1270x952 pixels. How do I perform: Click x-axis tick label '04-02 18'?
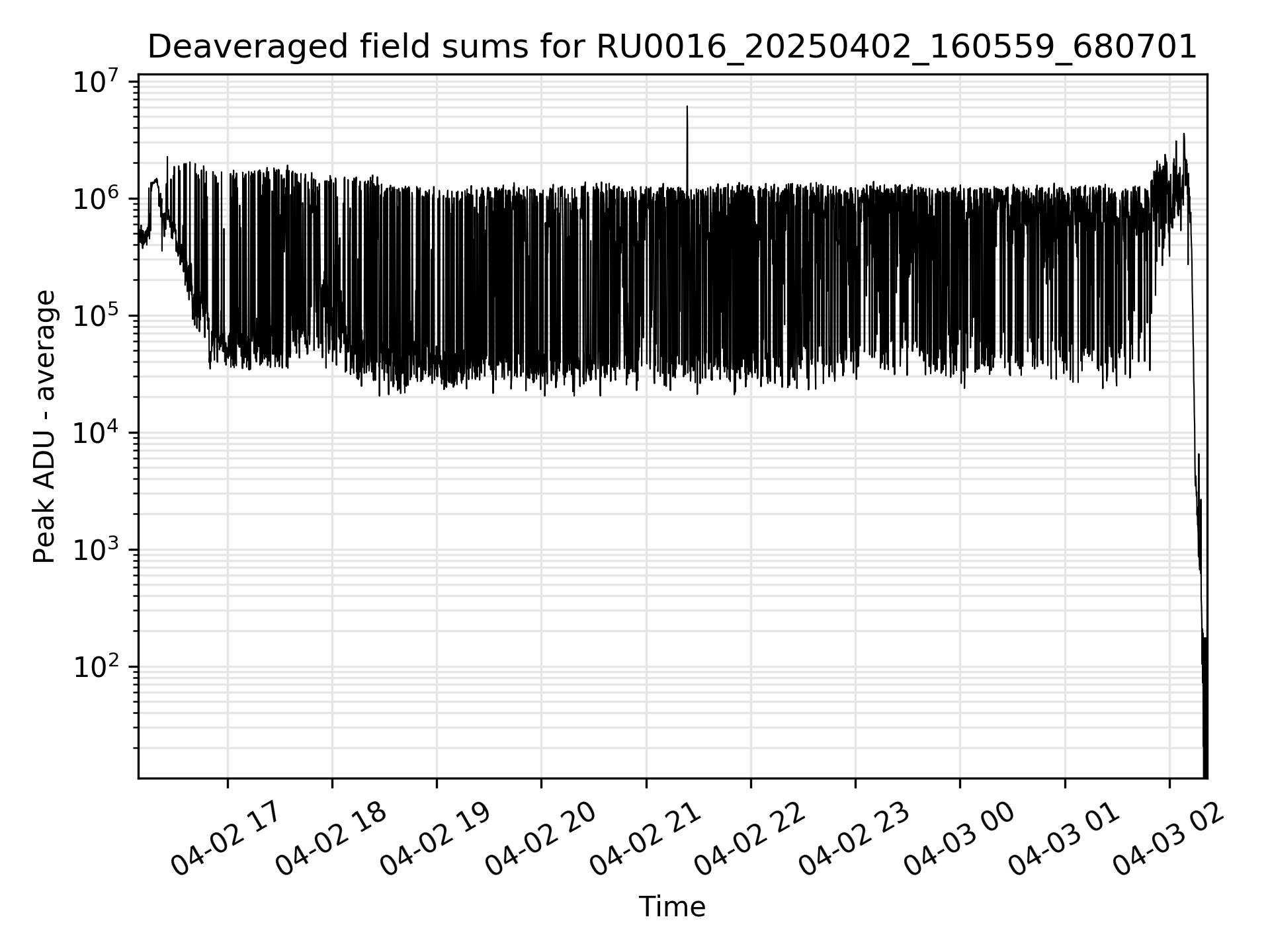[331, 840]
